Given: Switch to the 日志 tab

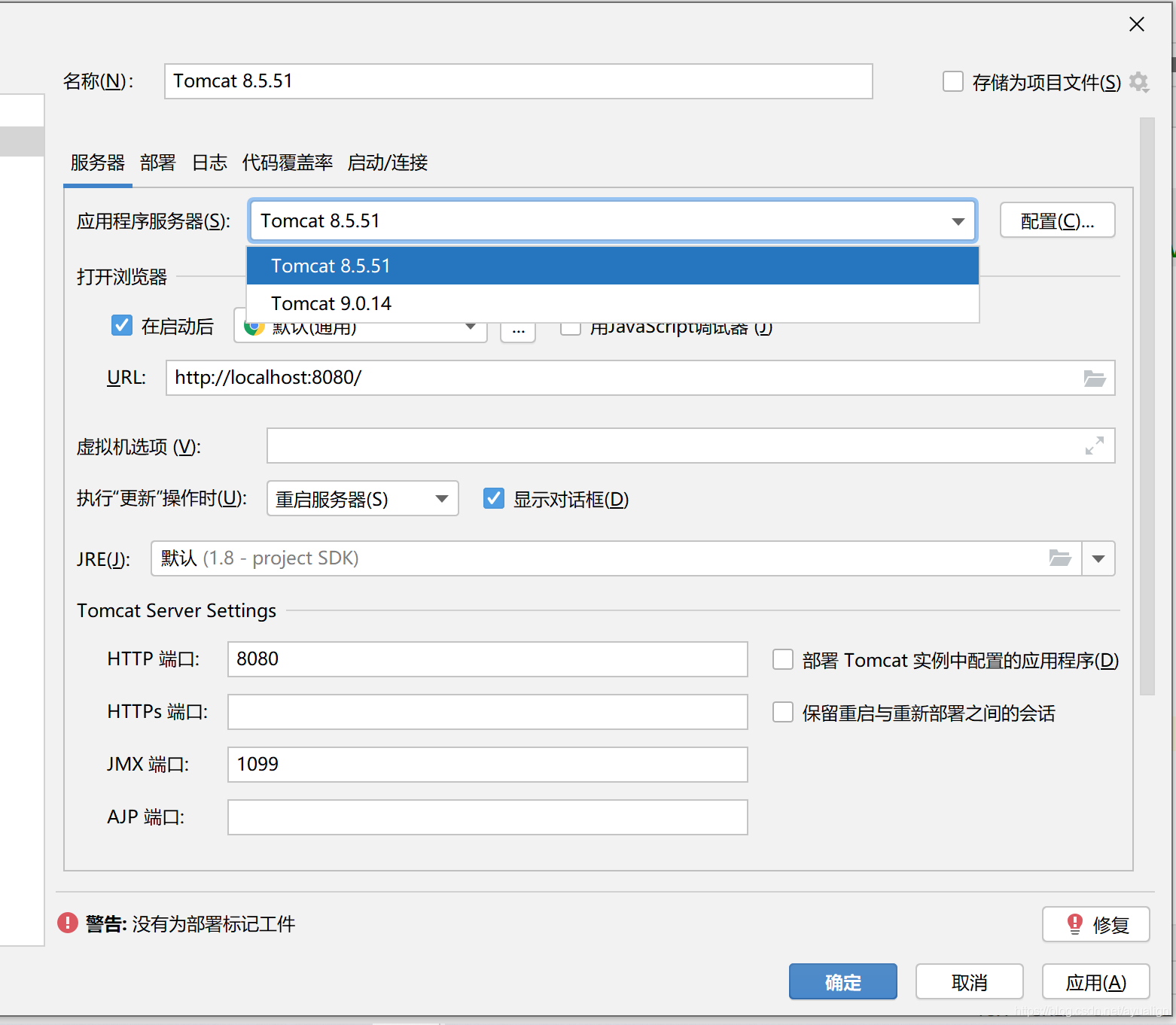Looking at the screenshot, I should click(209, 163).
